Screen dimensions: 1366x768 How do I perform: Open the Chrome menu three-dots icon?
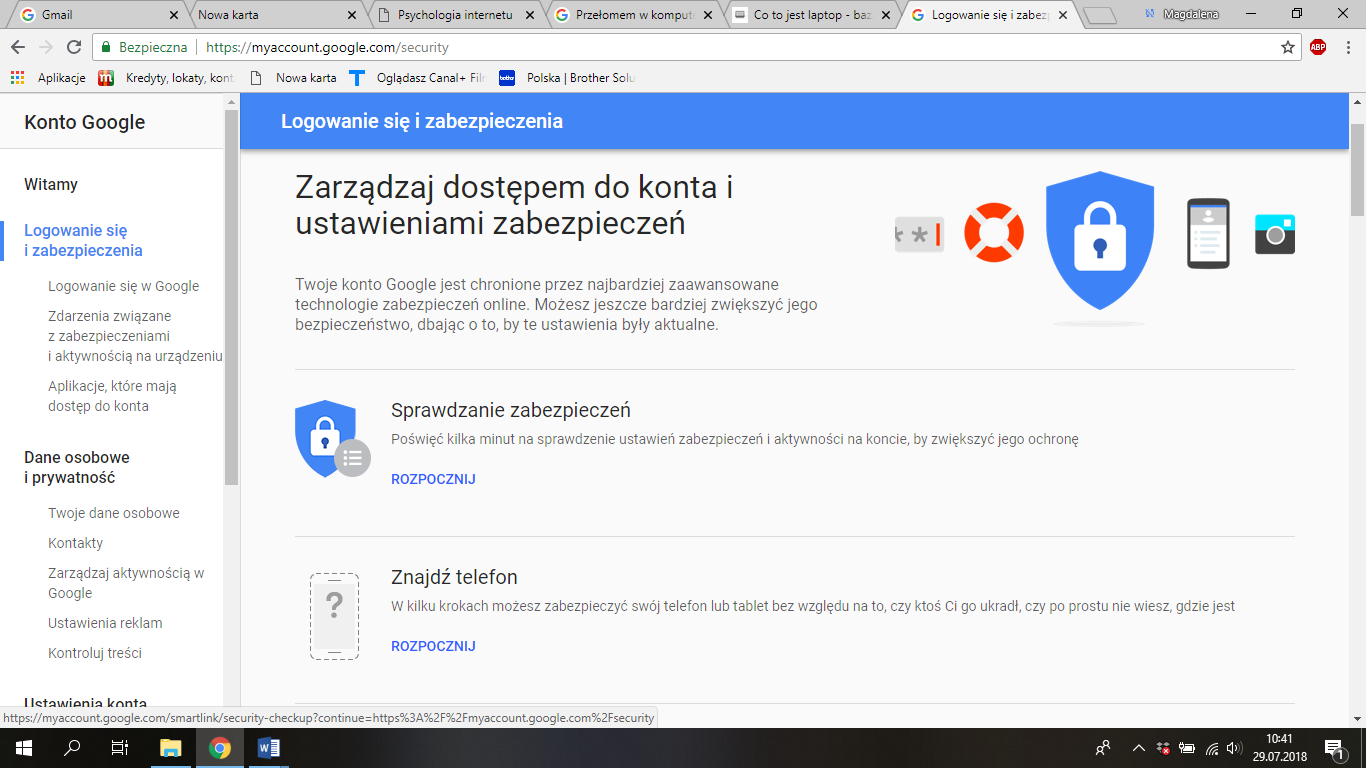pyautogui.click(x=1346, y=47)
